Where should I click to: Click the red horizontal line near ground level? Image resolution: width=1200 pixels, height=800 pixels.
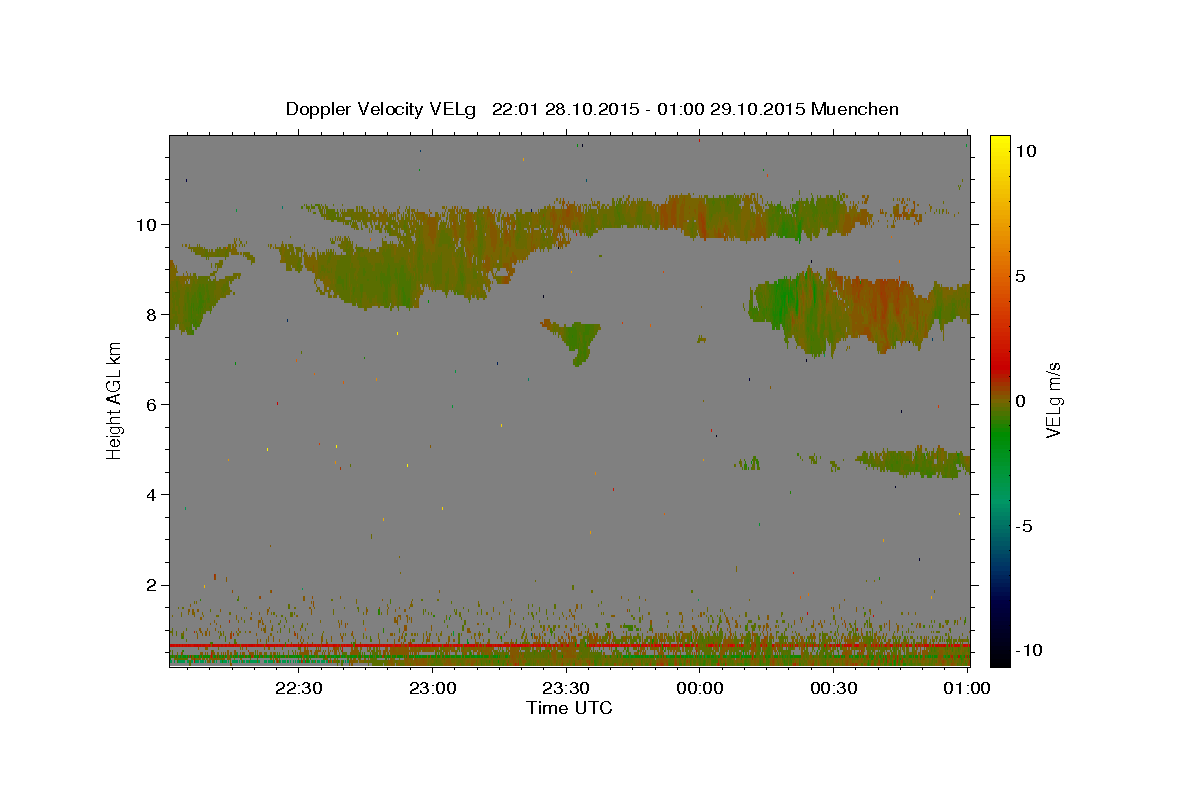pos(569,646)
